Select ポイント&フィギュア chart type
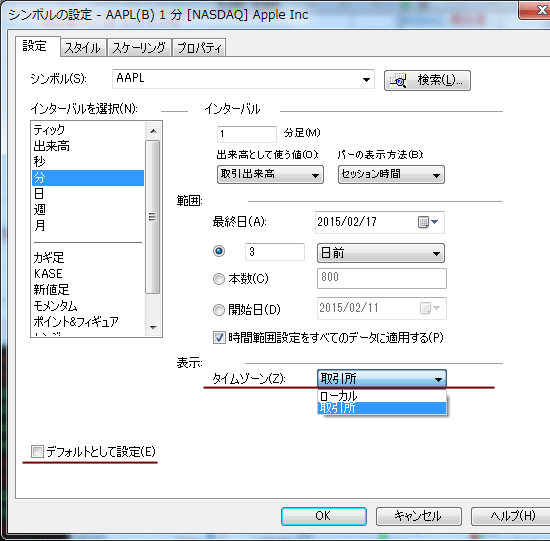 [88, 321]
